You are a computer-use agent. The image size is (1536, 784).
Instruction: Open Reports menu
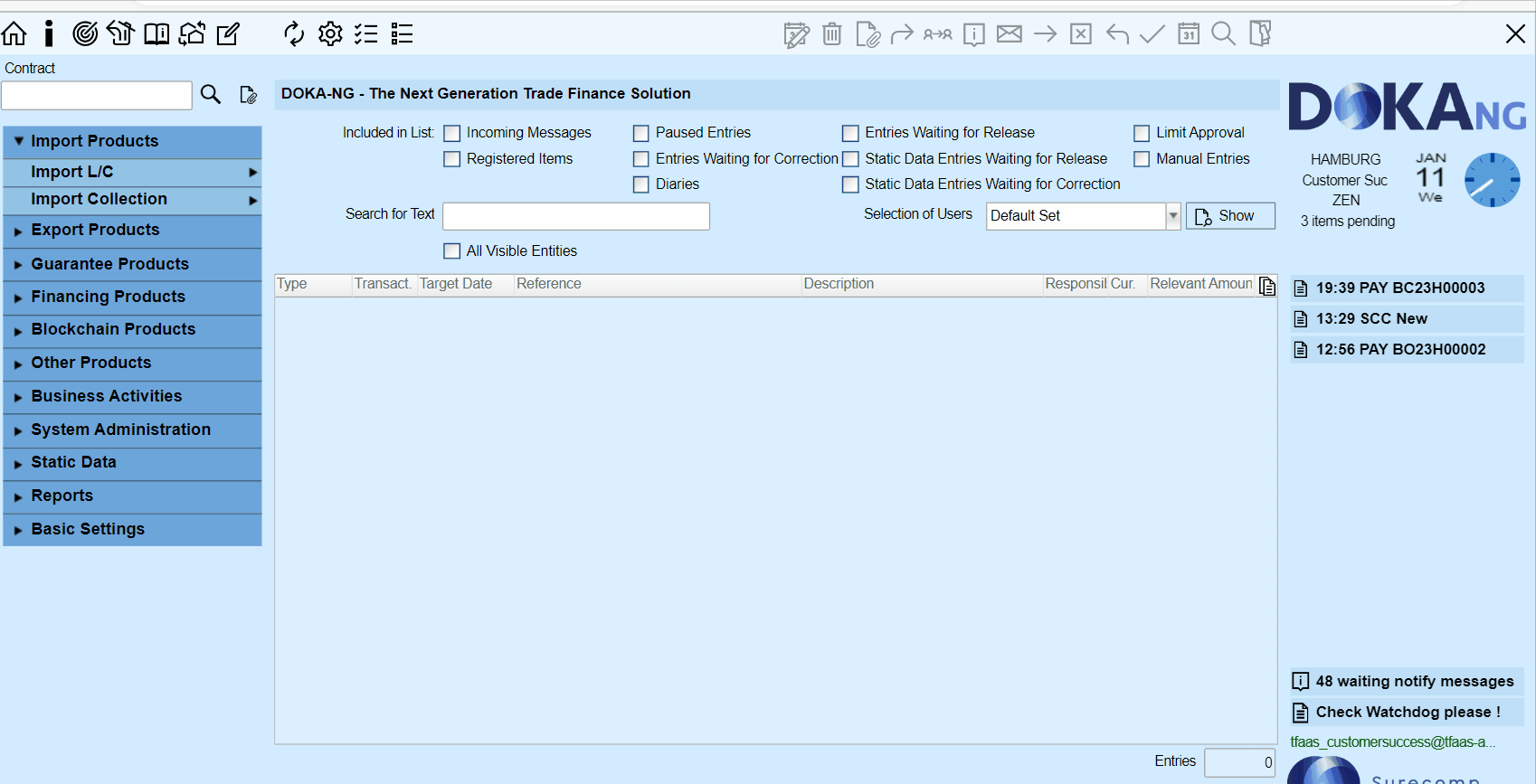133,496
